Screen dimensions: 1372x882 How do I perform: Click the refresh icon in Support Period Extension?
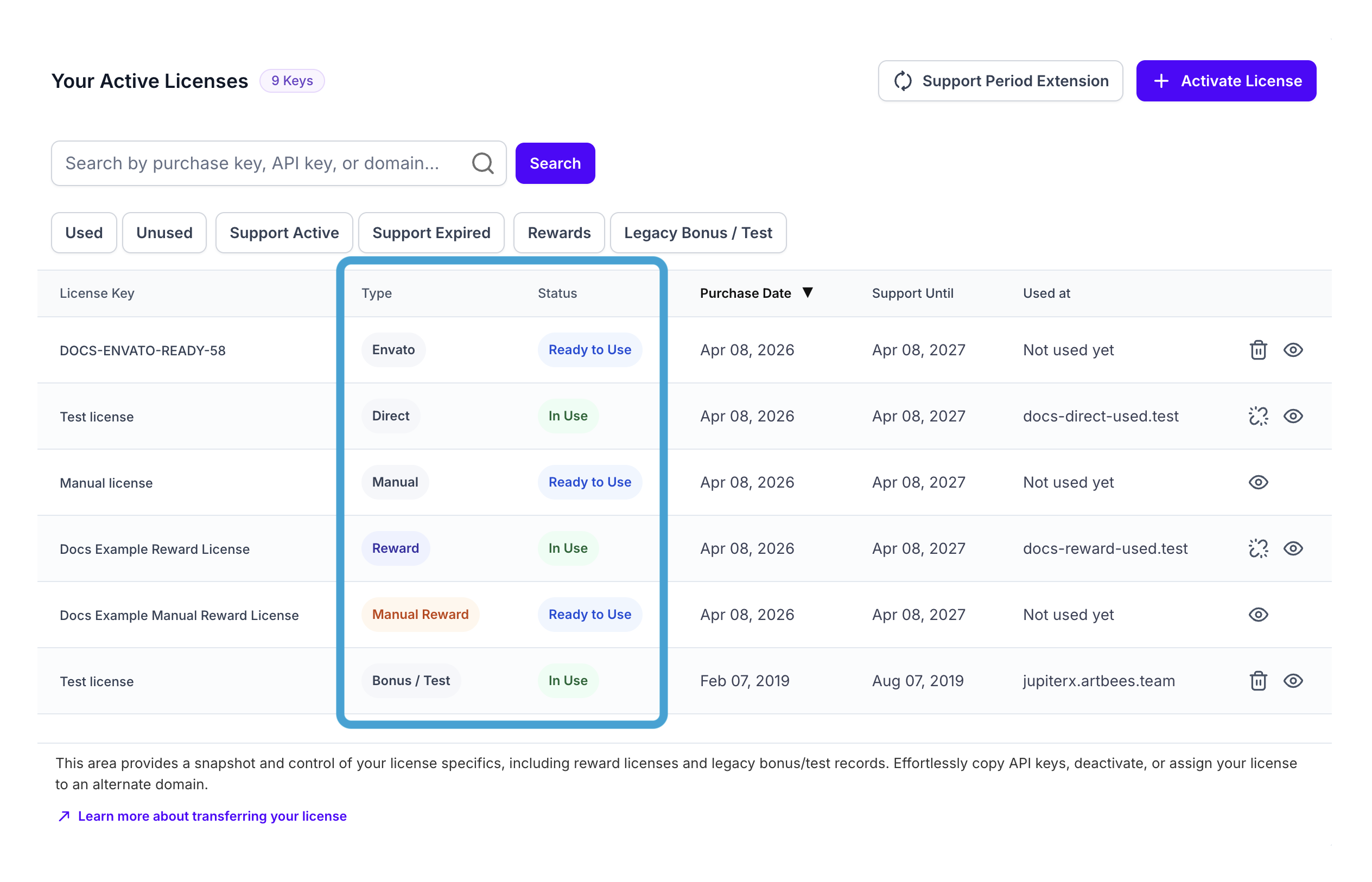pyautogui.click(x=903, y=81)
